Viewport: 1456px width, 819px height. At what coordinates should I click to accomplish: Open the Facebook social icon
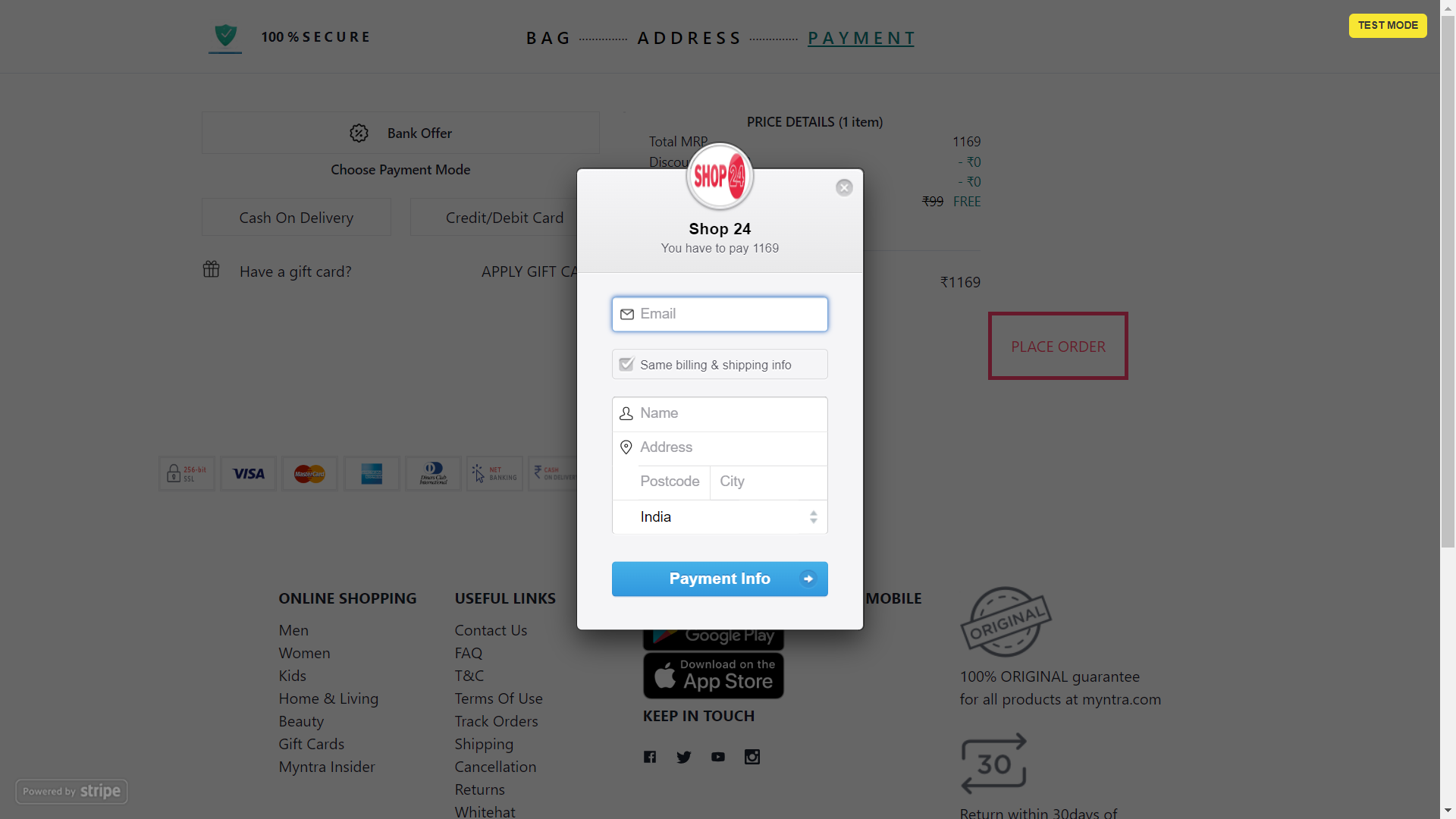tap(650, 757)
